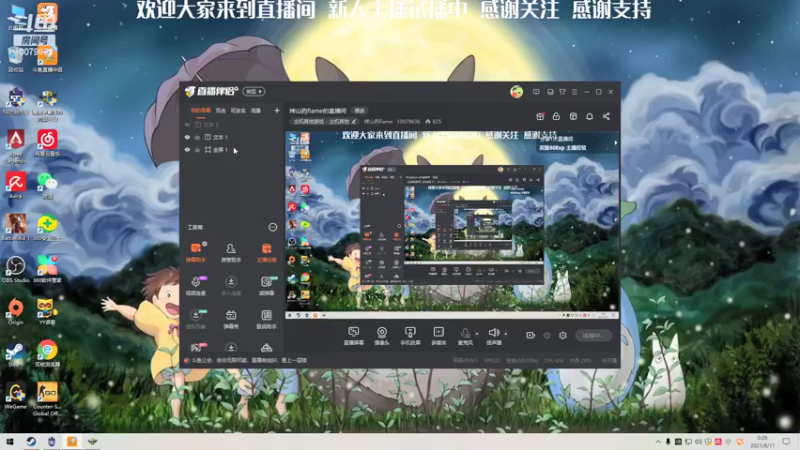
Task: Click 修改 button next to room title
Action: (x=360, y=111)
